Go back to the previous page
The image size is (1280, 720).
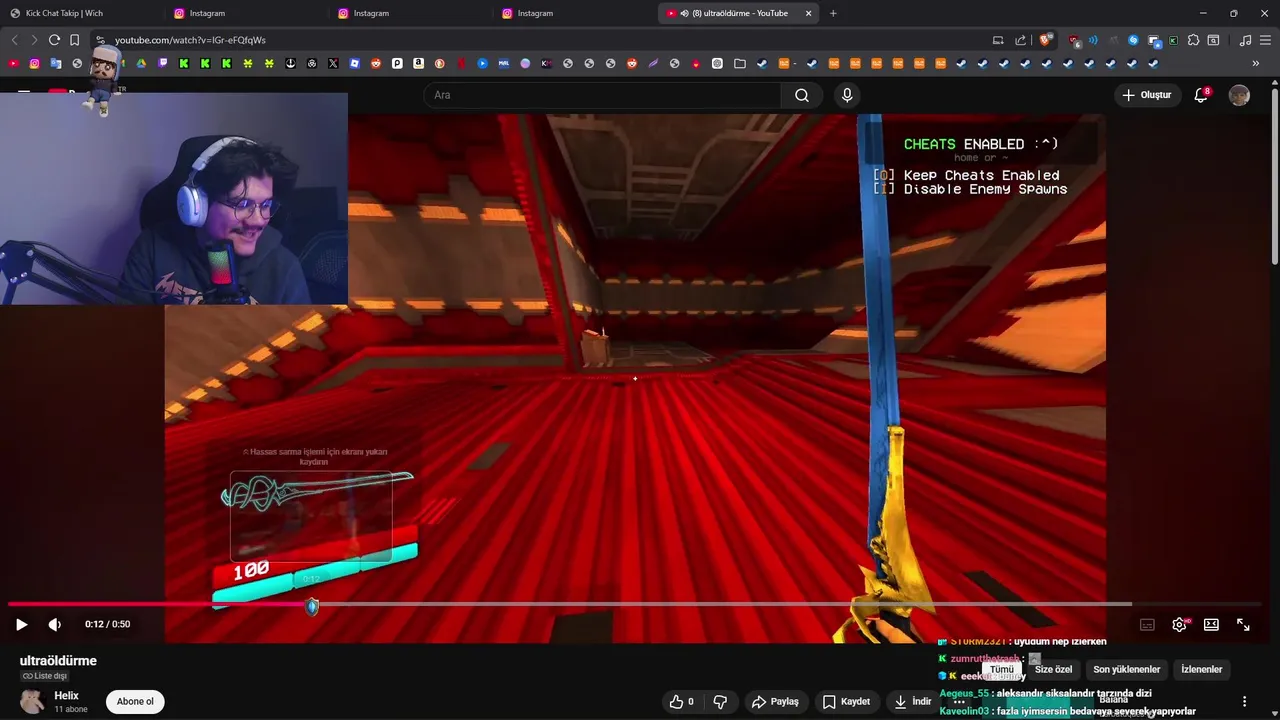[14, 40]
